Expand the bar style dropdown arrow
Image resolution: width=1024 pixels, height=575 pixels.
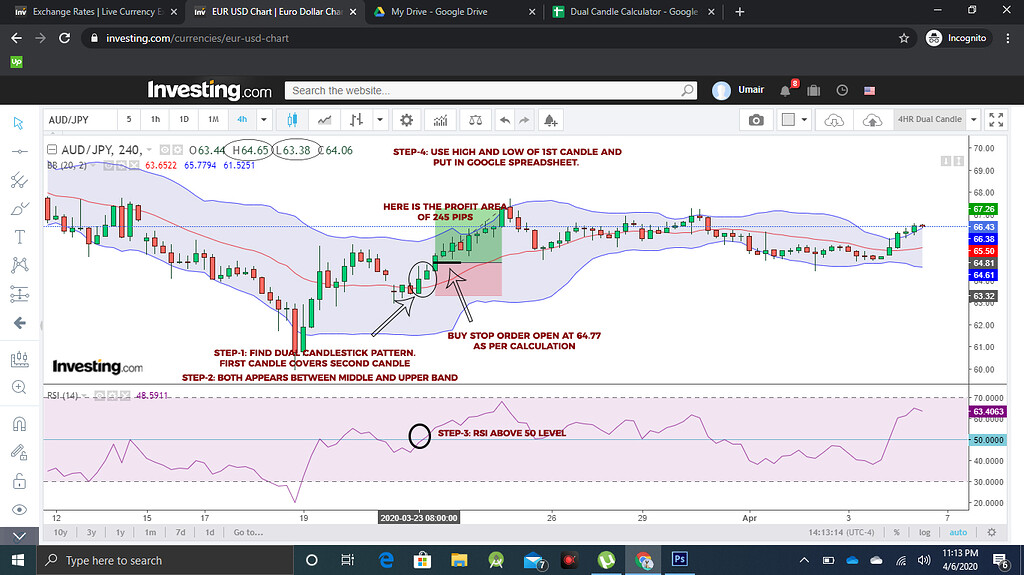[x=380, y=120]
